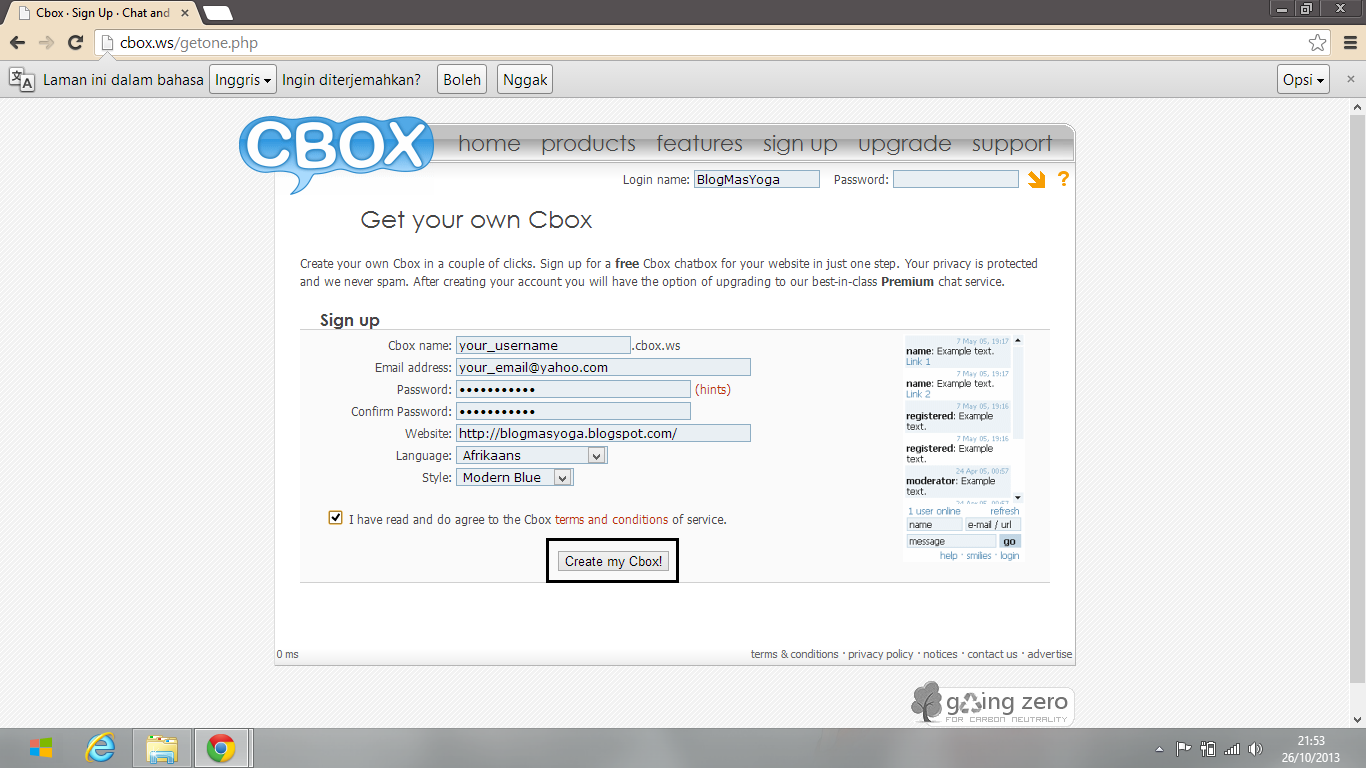Image resolution: width=1366 pixels, height=768 pixels.
Task: Bookmark the page using the star icon
Action: 1319,43
